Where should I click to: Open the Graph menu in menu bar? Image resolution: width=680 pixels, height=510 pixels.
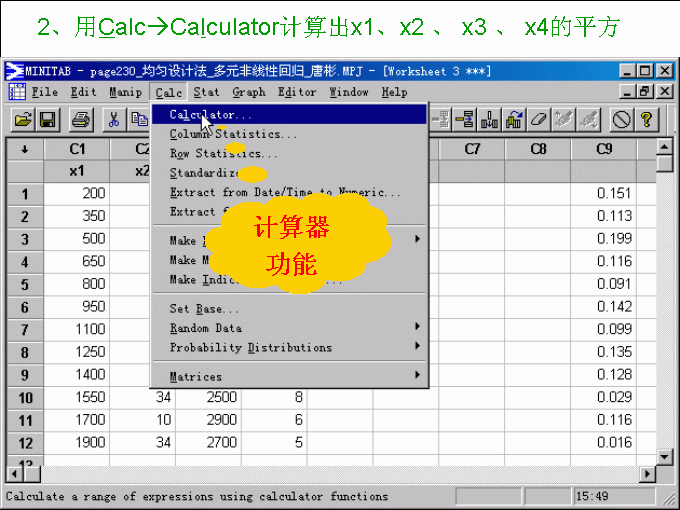249,92
